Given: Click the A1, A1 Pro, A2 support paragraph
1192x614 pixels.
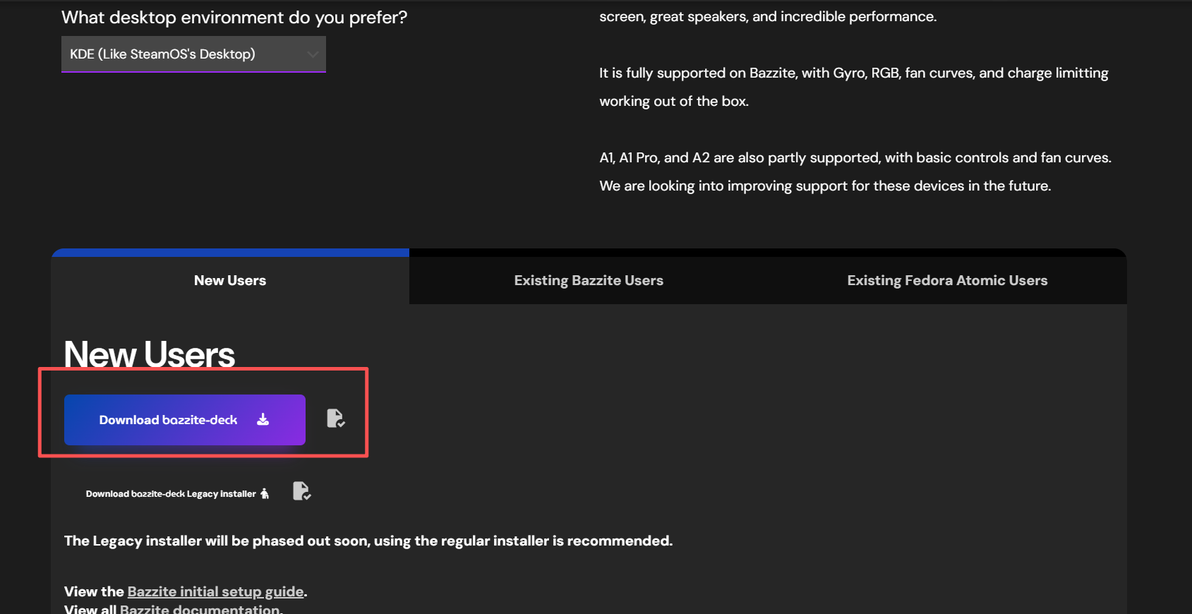Looking at the screenshot, I should 855,172.
